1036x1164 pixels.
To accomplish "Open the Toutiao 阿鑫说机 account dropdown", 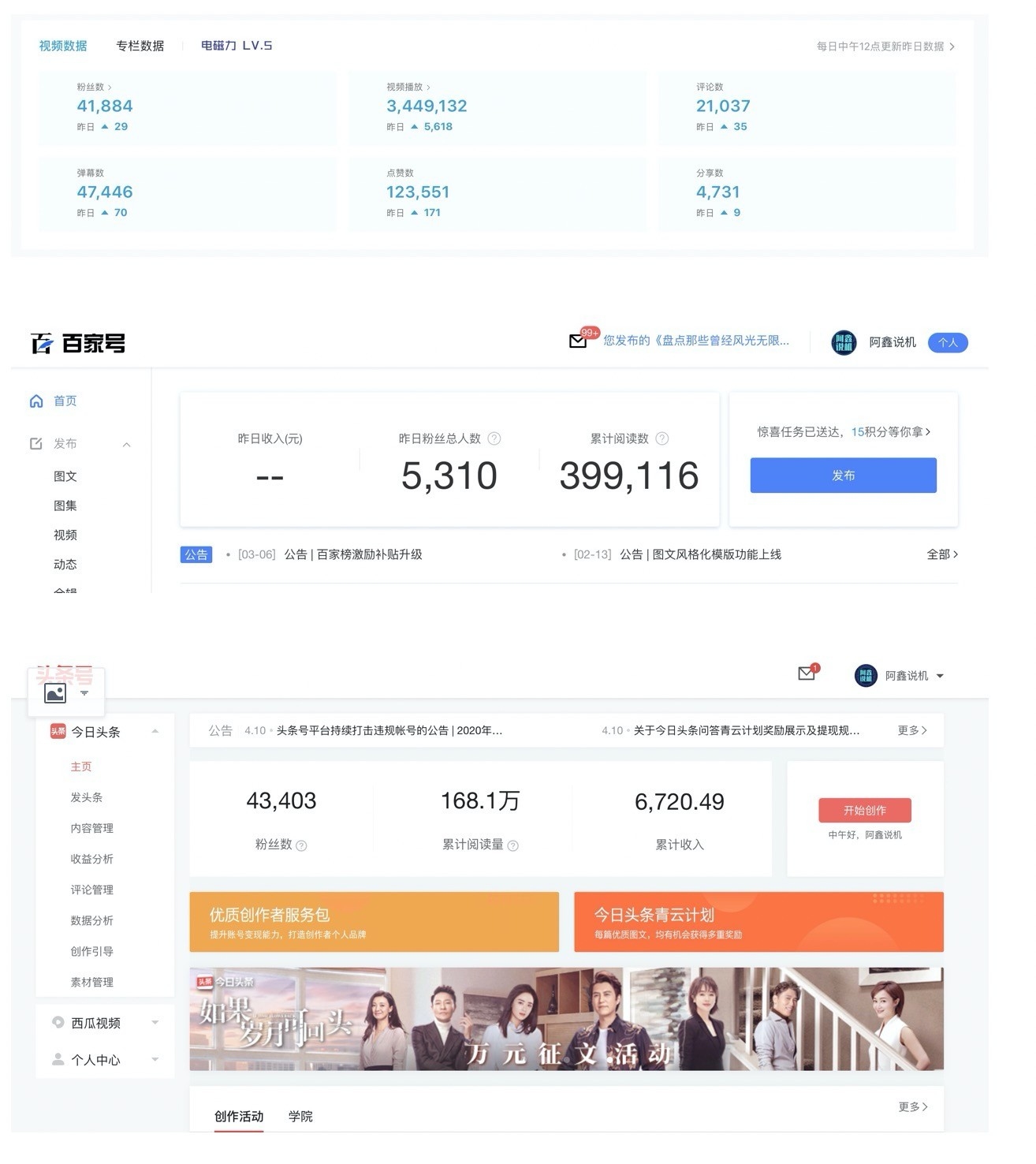I will (x=940, y=676).
